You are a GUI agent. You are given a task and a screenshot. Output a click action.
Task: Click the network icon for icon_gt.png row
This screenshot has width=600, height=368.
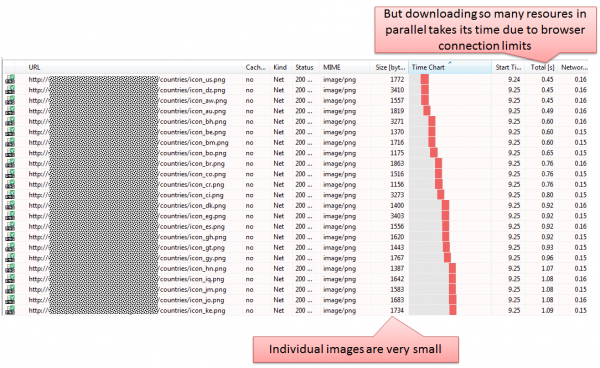[x=10, y=248]
